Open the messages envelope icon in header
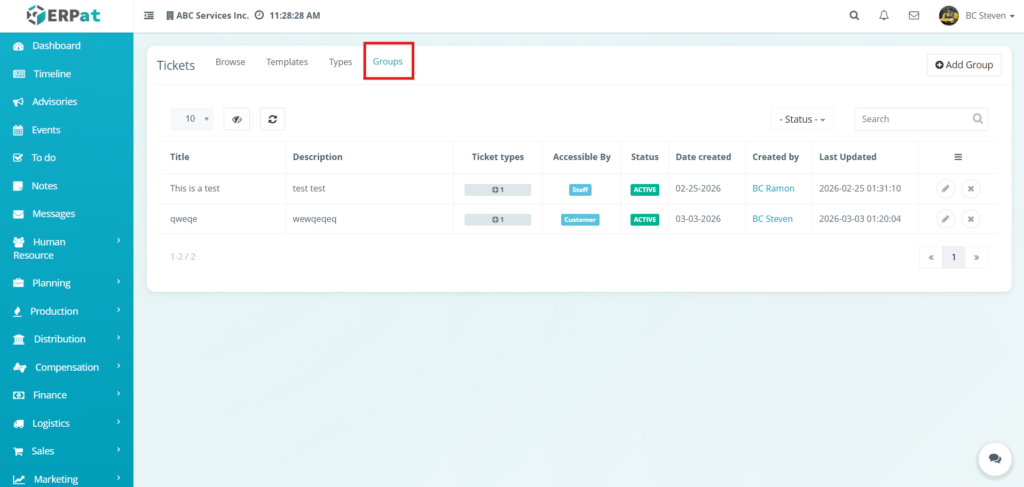 click(913, 16)
